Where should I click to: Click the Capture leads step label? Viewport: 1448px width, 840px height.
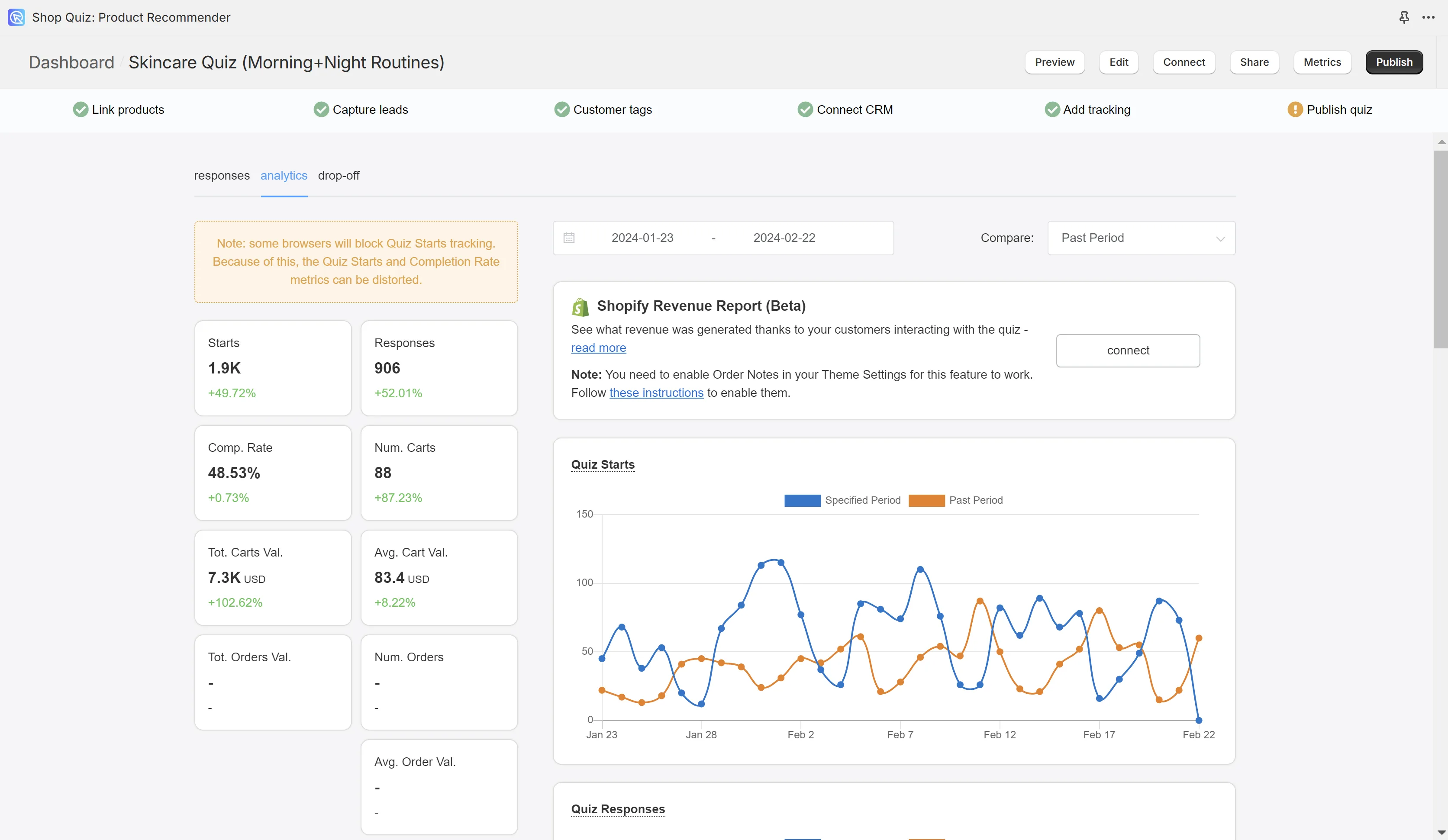(x=370, y=110)
